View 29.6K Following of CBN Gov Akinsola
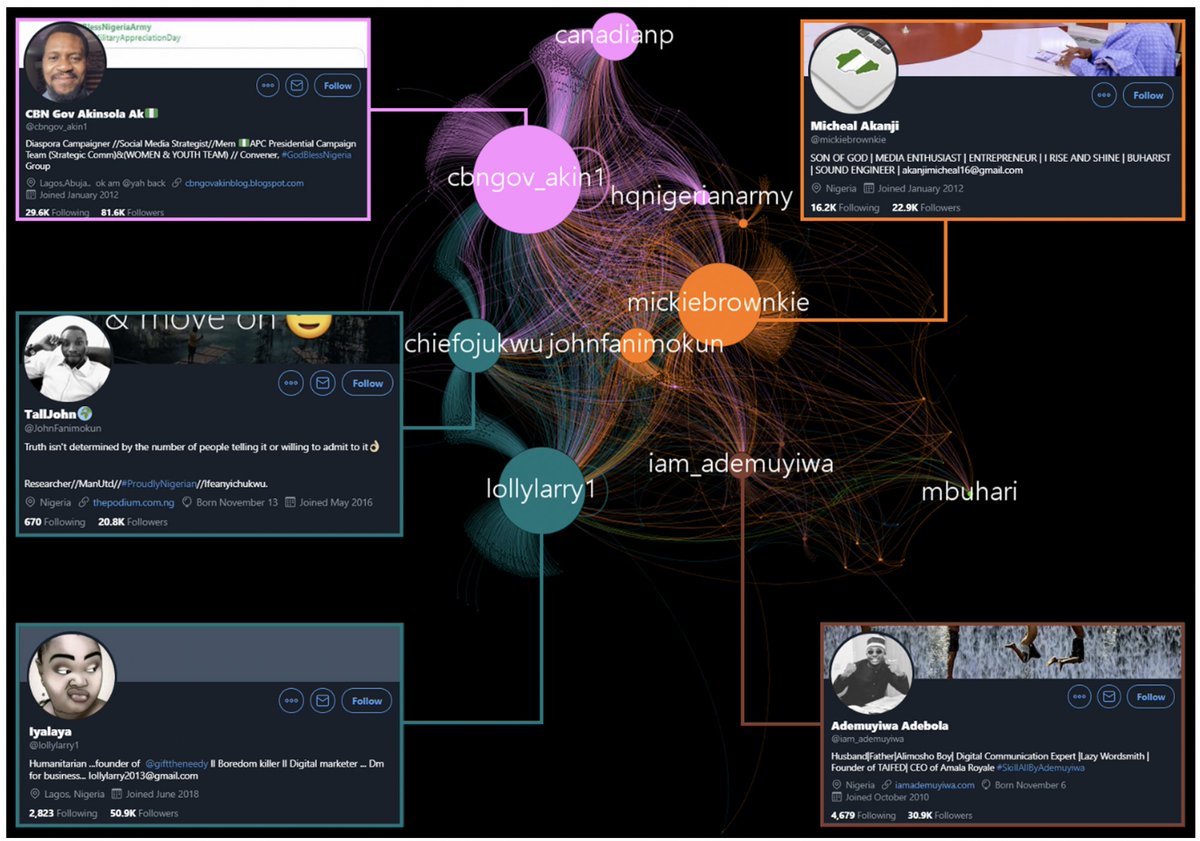Viewport: 1200px width, 841px height. click(x=57, y=212)
